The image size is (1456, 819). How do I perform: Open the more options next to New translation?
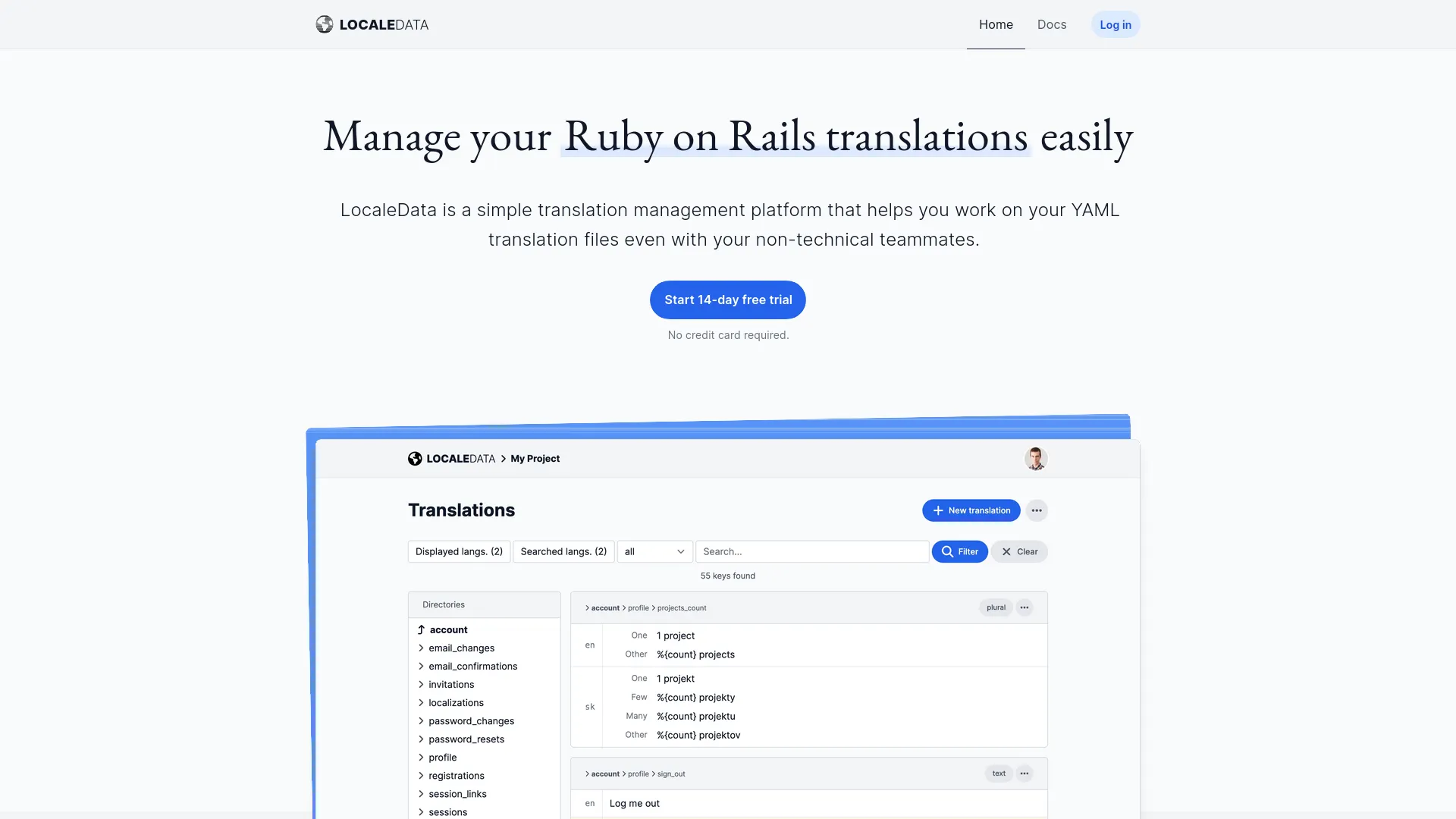click(1037, 510)
